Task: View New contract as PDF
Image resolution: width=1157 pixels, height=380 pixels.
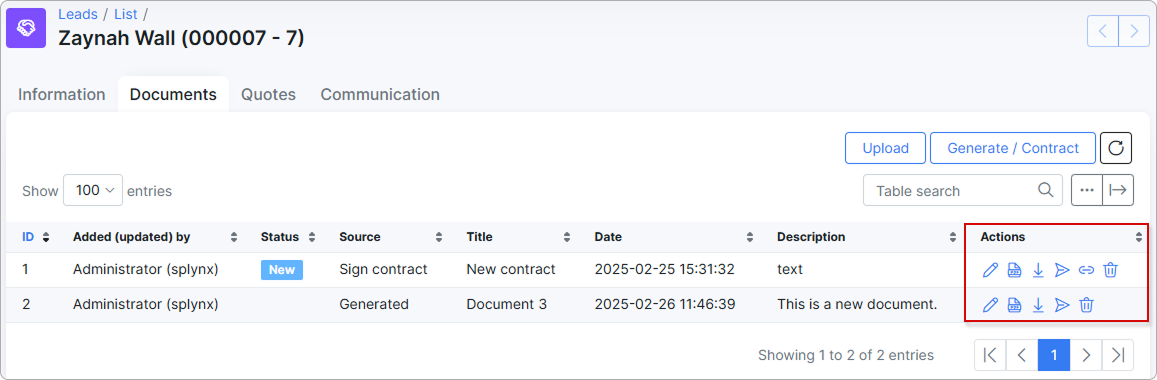Action: click(x=1015, y=270)
